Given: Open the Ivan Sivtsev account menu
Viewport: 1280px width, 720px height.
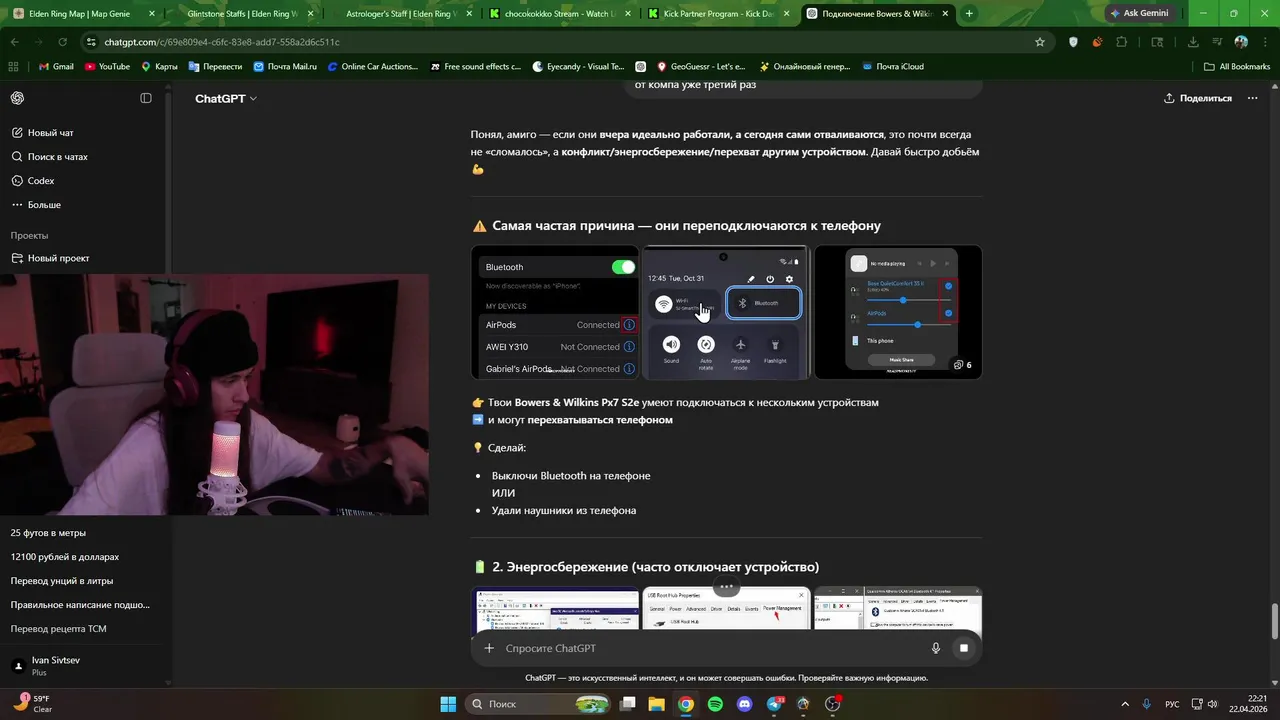Looking at the screenshot, I should [x=85, y=666].
